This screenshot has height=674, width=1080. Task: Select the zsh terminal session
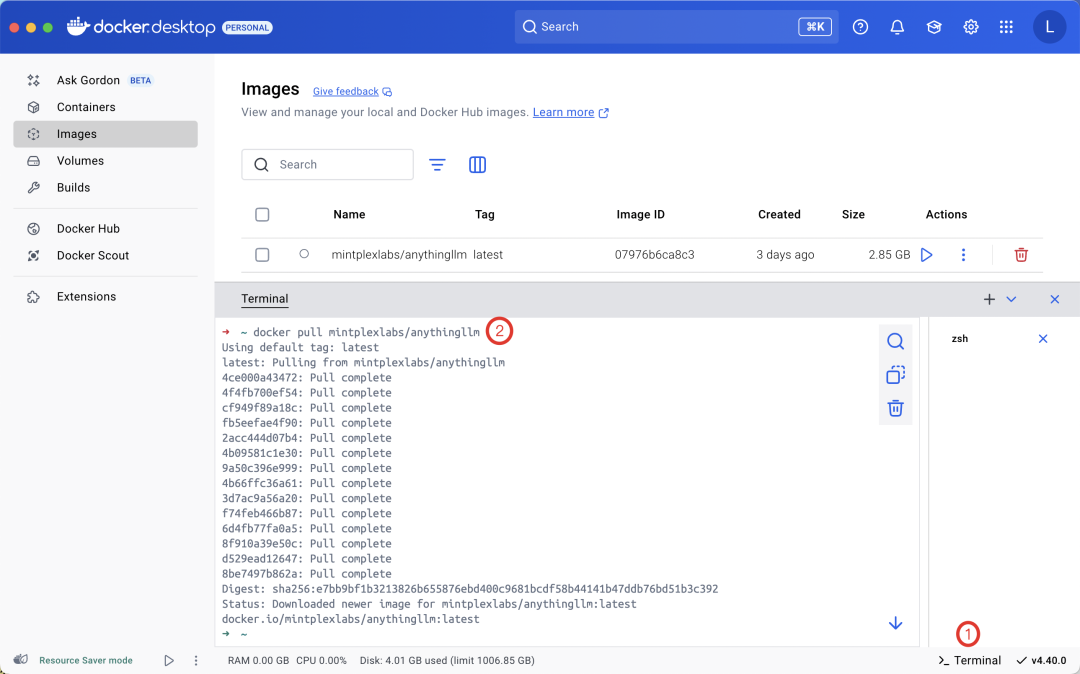coord(959,339)
